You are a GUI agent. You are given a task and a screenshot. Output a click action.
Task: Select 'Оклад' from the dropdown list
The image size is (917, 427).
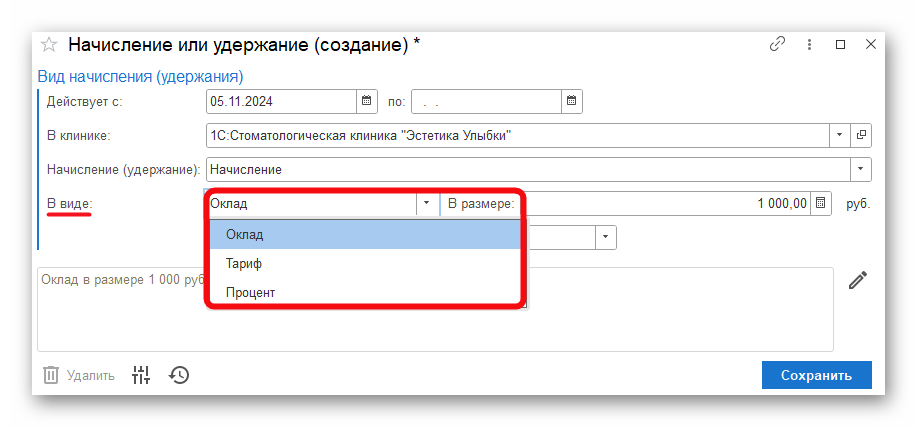(365, 235)
